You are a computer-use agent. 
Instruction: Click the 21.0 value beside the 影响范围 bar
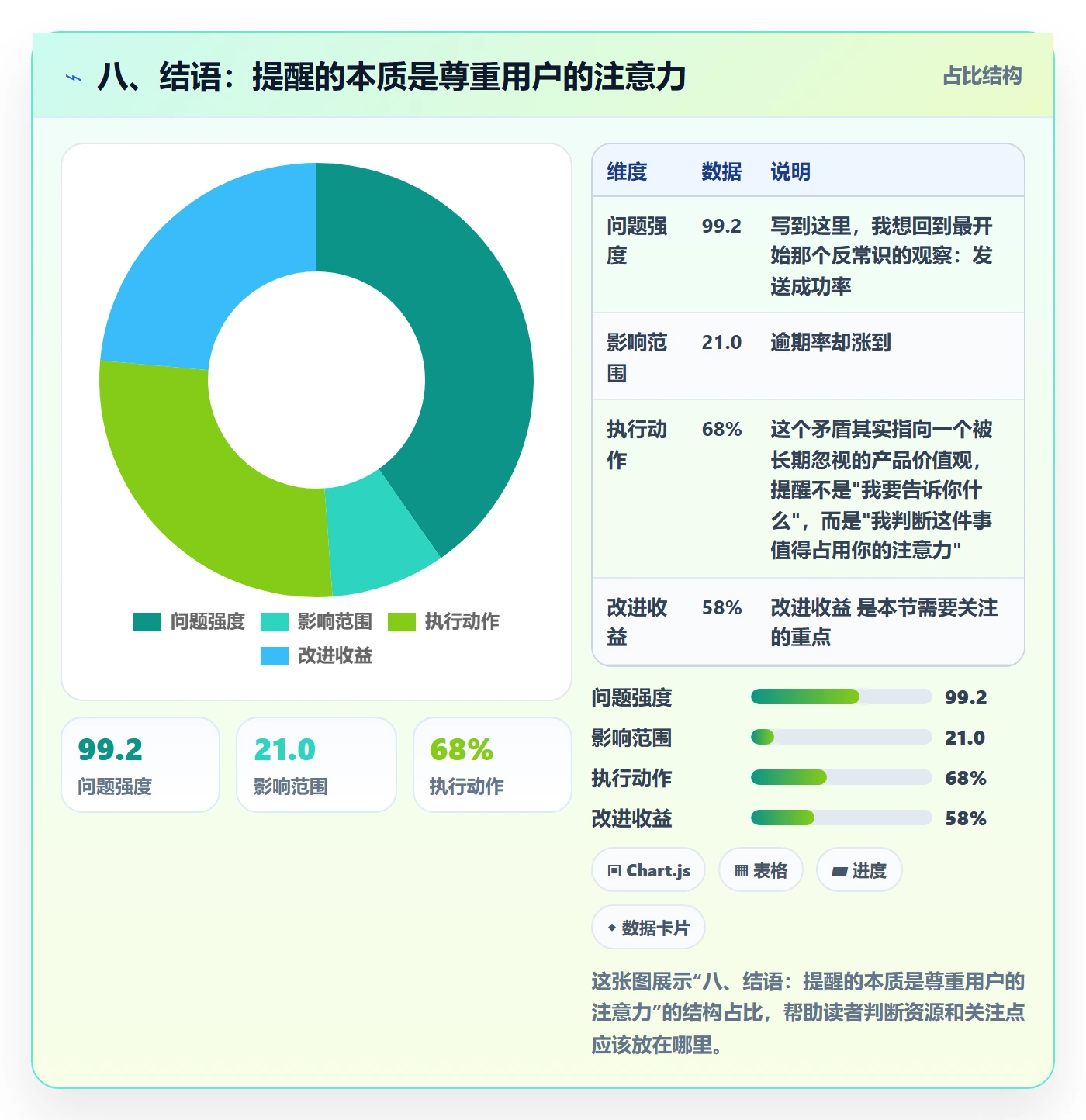pos(965,738)
